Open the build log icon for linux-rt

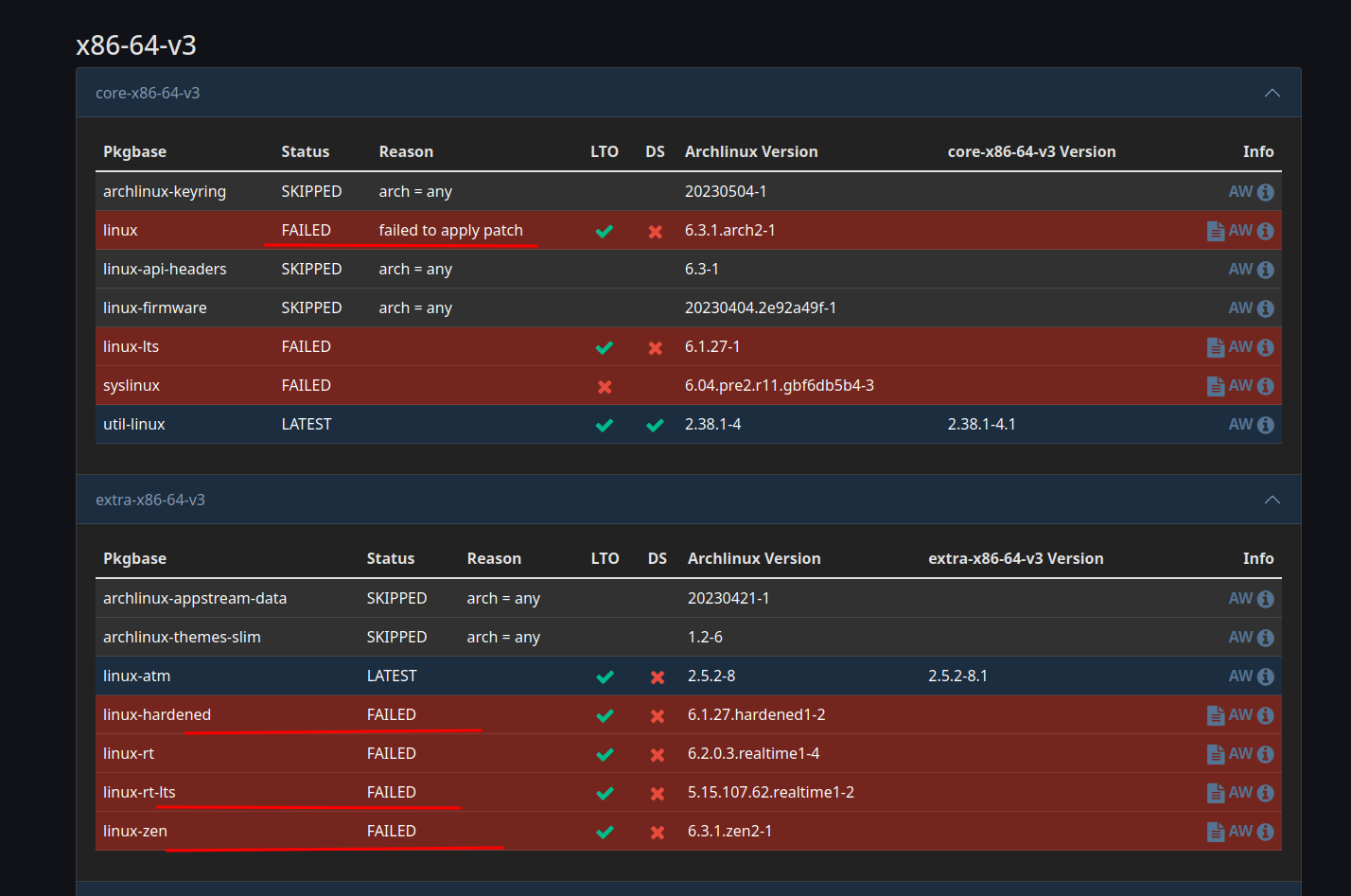1216,754
